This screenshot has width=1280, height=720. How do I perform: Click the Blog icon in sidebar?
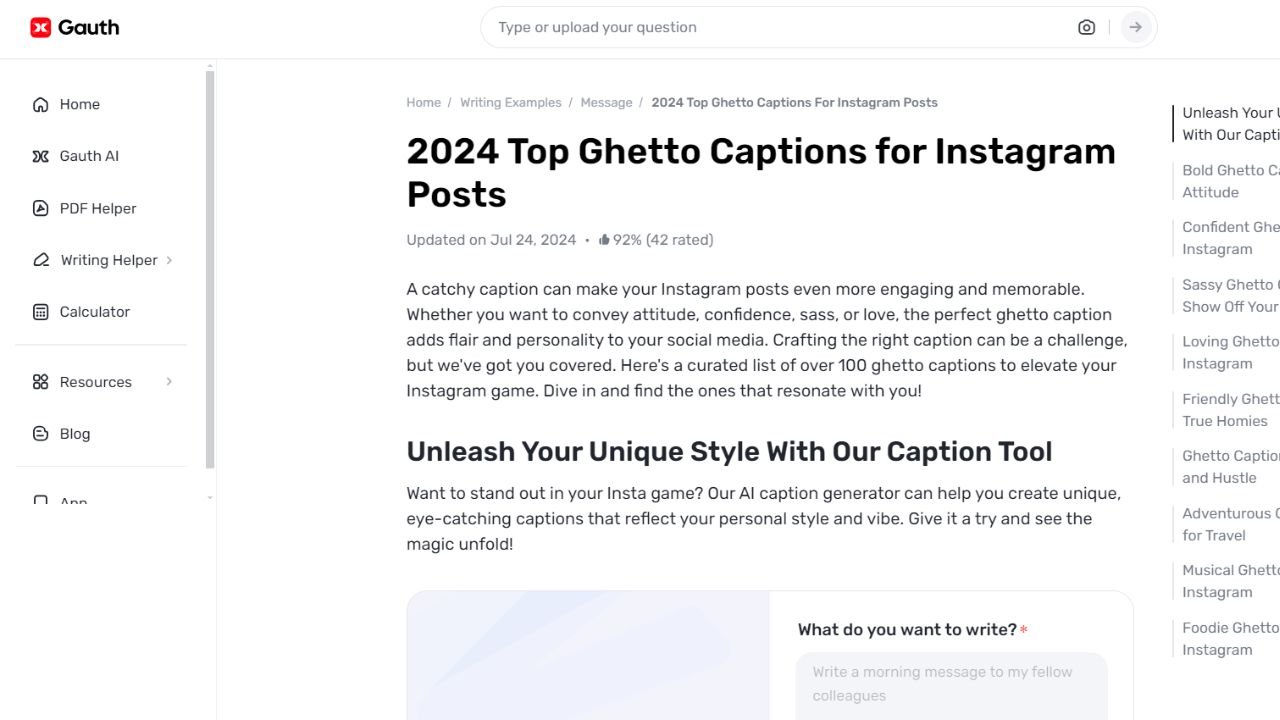coord(39,434)
